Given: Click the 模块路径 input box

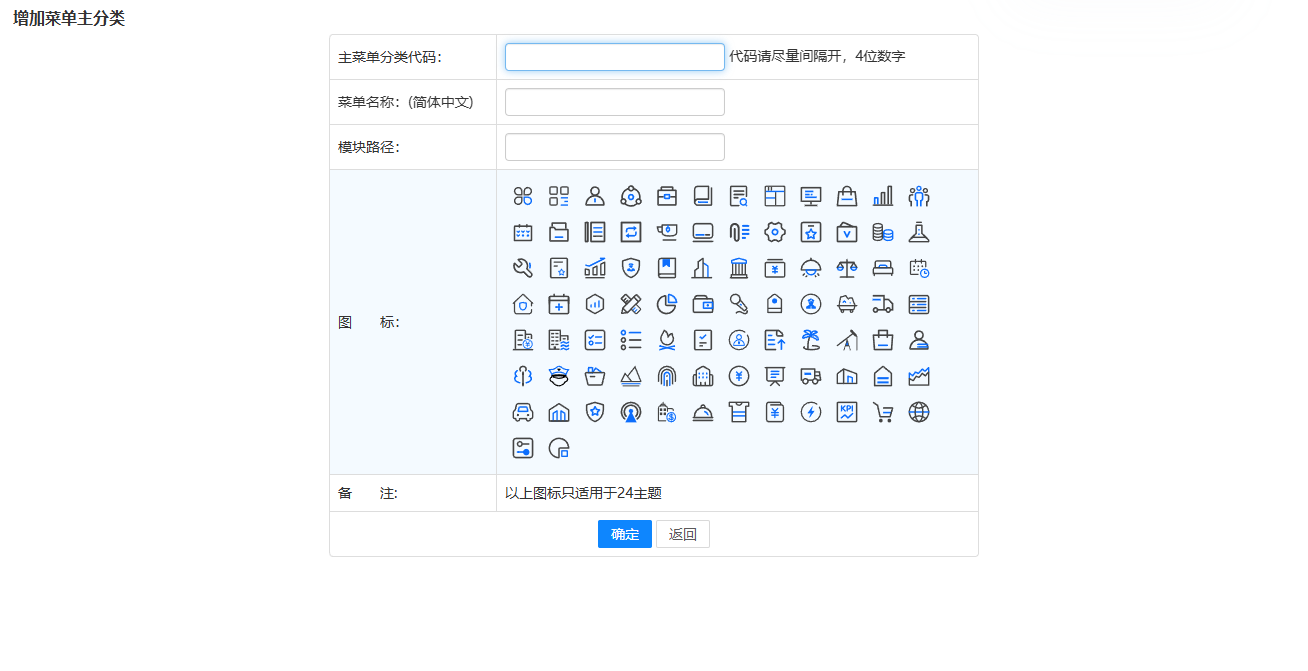Looking at the screenshot, I should (614, 147).
